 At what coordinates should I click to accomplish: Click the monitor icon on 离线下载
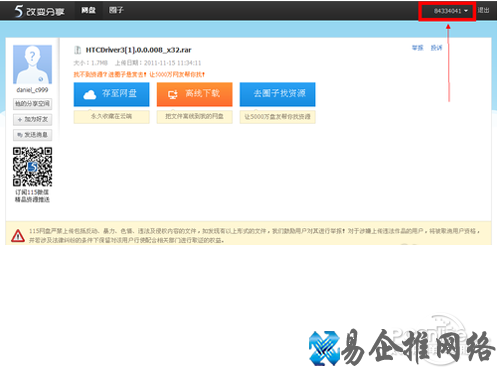(x=173, y=95)
